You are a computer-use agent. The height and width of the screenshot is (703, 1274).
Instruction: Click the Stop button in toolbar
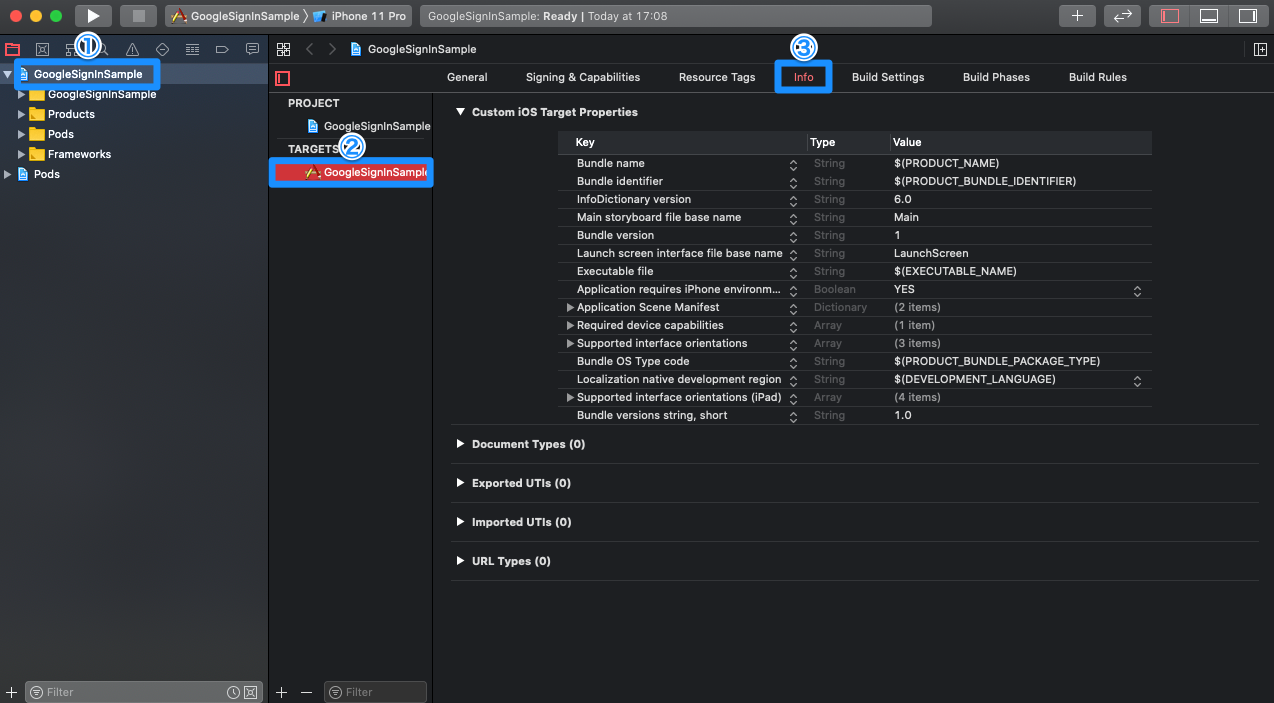click(139, 16)
